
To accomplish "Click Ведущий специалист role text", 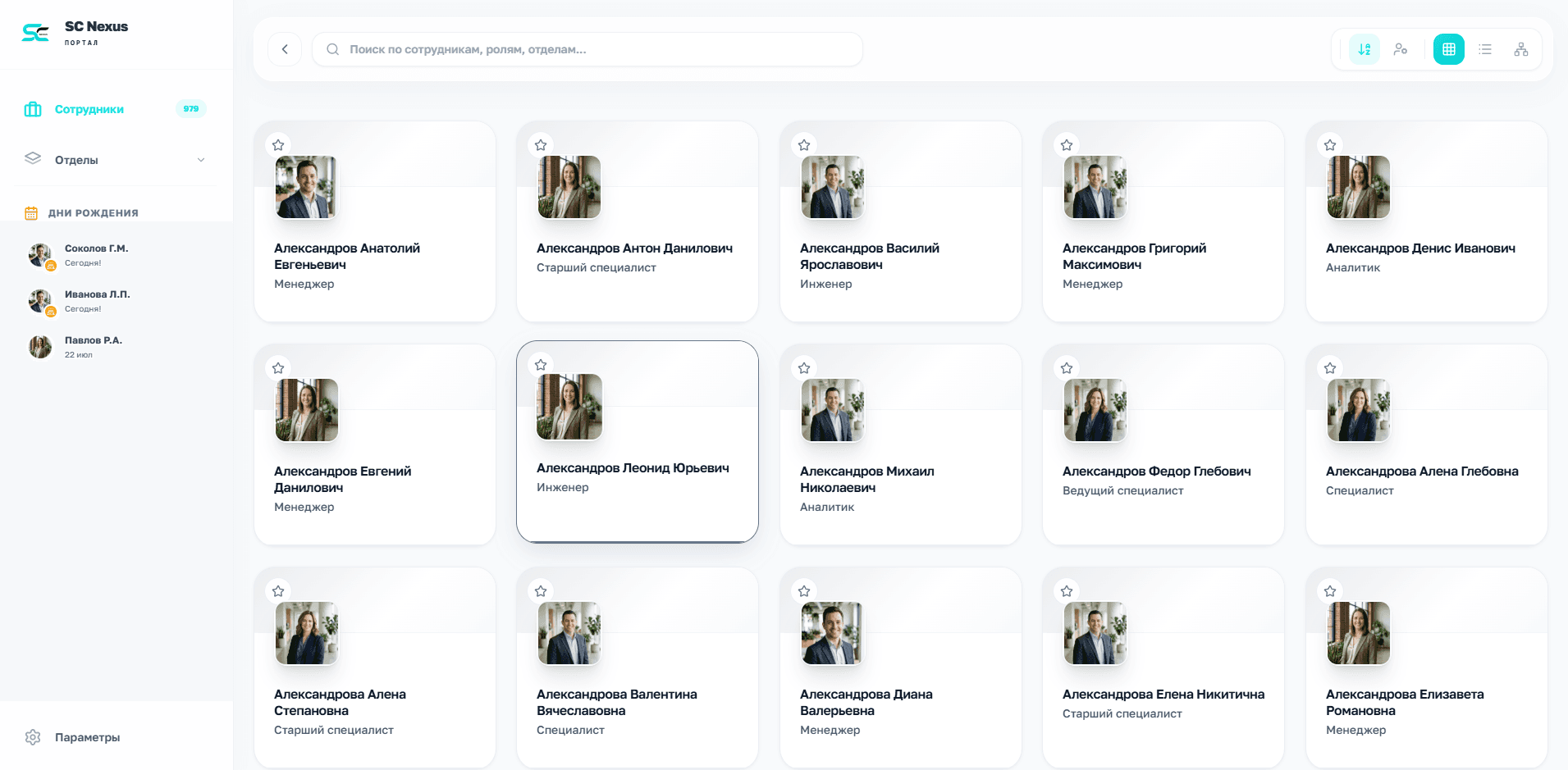I will (1123, 490).
